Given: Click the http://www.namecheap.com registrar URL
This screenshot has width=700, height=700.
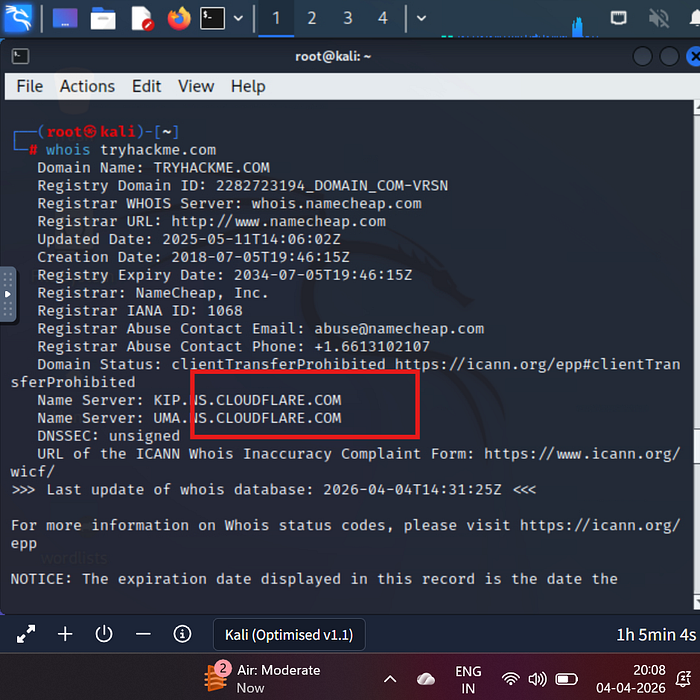Looking at the screenshot, I should pos(278,221).
